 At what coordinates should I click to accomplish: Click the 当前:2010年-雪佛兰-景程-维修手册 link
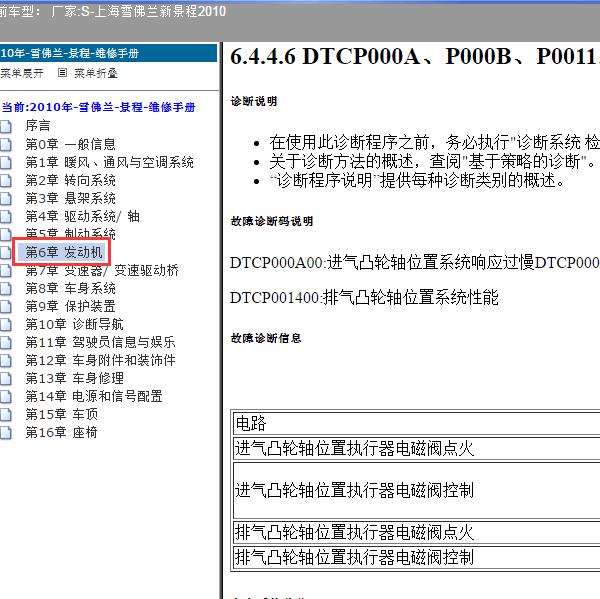pos(98,107)
